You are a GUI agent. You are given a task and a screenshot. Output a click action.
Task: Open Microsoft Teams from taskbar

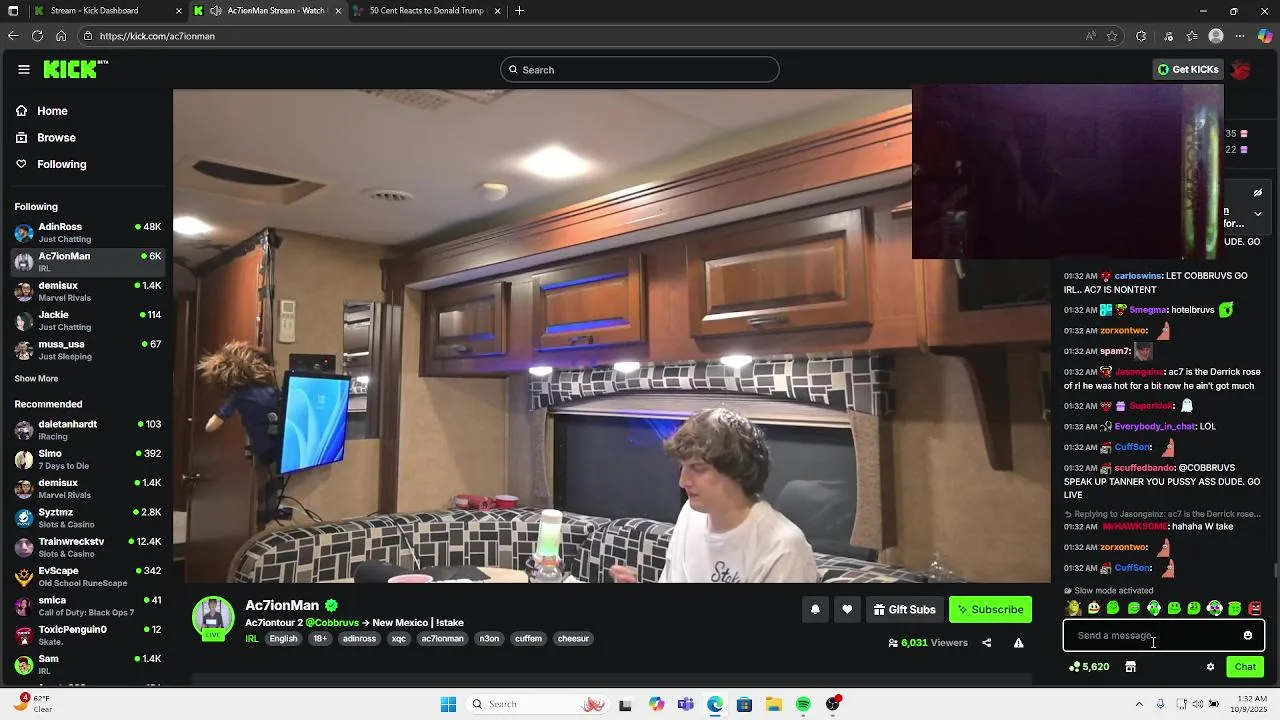tap(685, 704)
